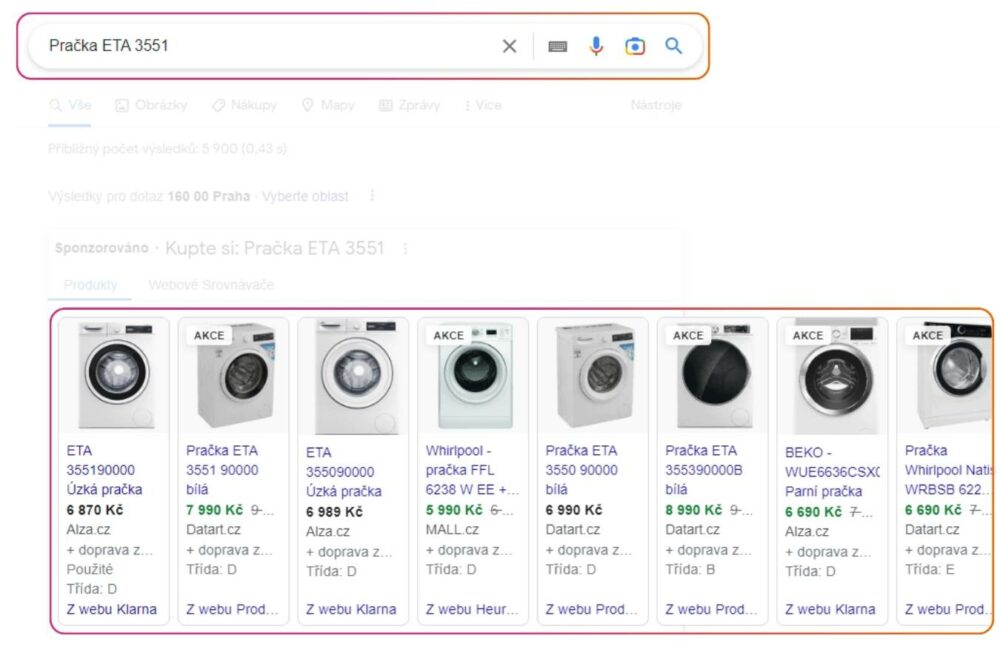The width and height of the screenshot is (1000, 667).
Task: Click the Whirlpool FFL 6238 washer image
Action: coord(474,375)
